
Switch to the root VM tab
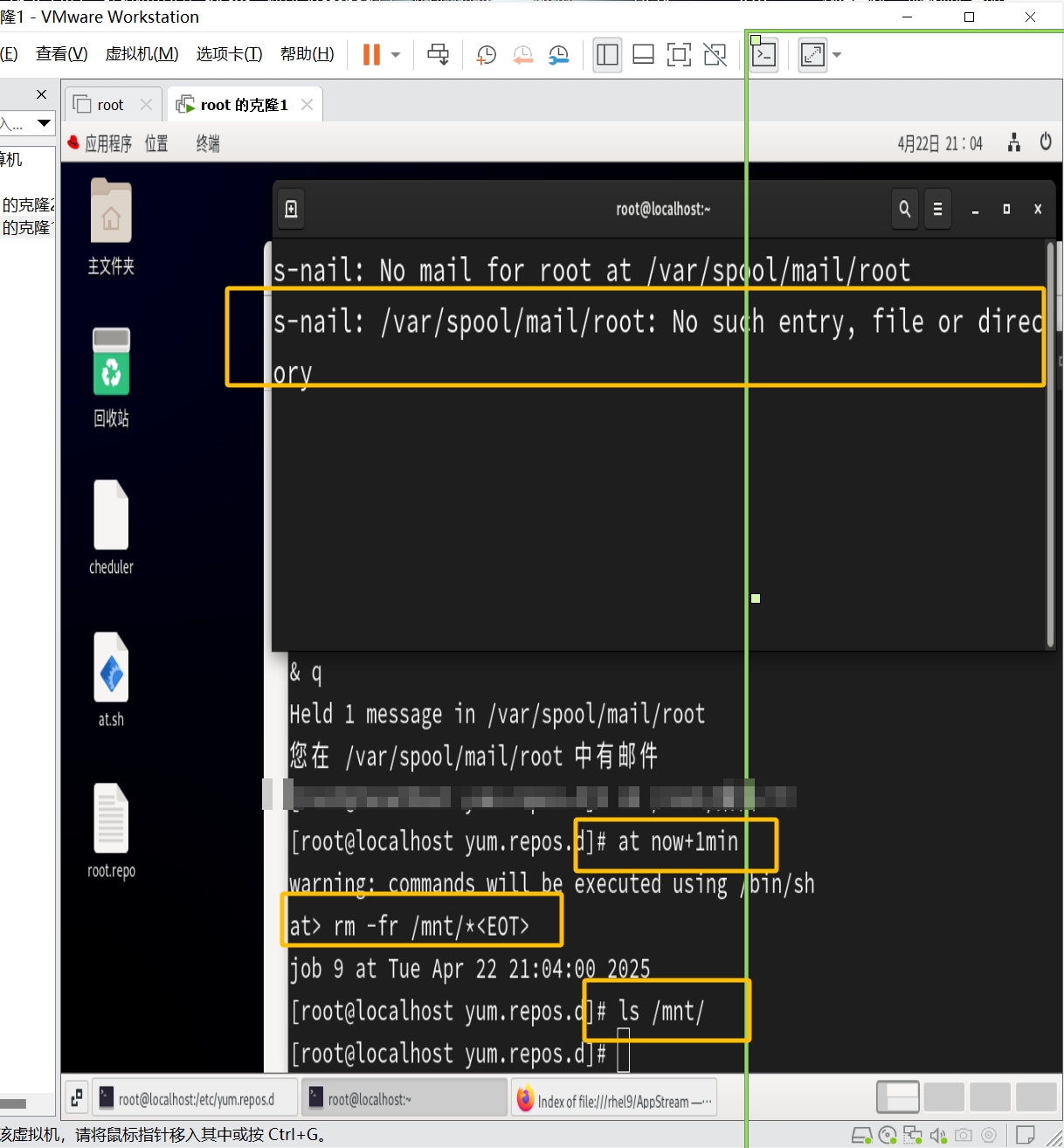(x=113, y=105)
